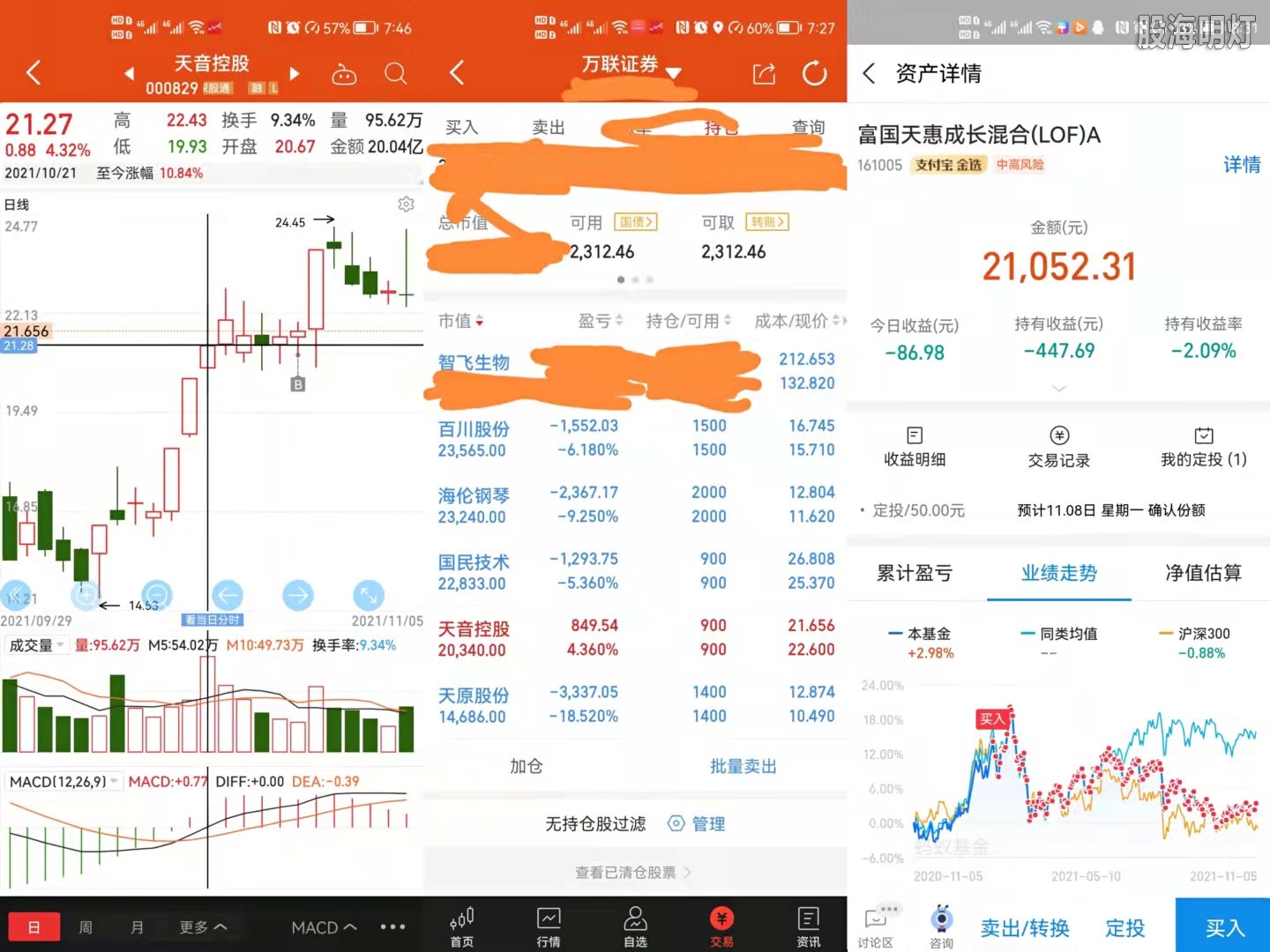Switch to 净值估算 tab
Viewport: 1270px width, 952px height.
(1204, 573)
